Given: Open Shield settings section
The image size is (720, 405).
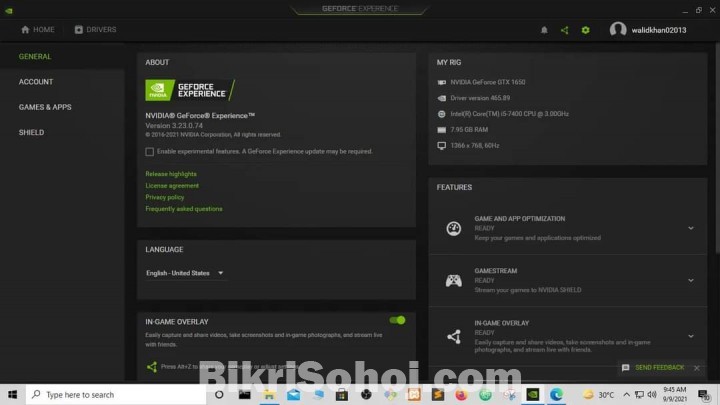Looking at the screenshot, I should pyautogui.click(x=31, y=132).
